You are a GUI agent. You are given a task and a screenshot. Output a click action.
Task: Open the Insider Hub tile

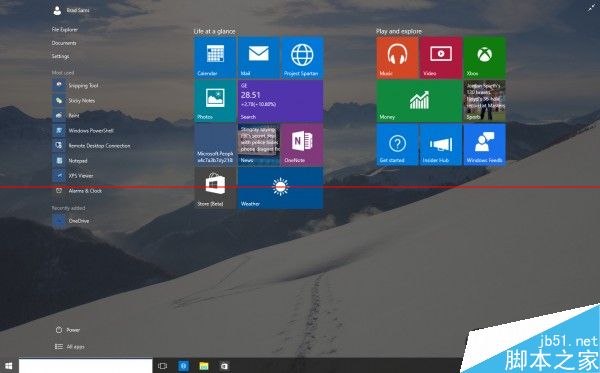pos(441,145)
